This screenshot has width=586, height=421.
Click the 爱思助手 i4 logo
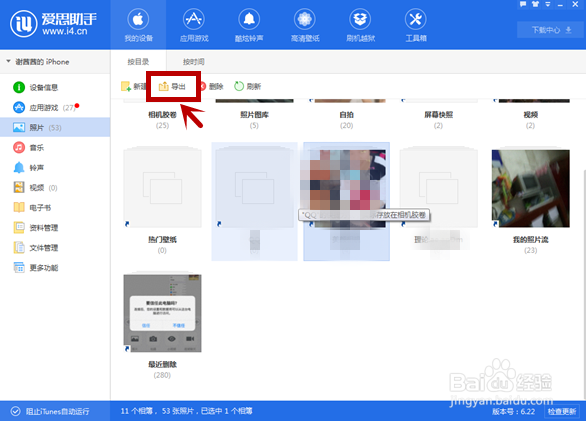coord(53,24)
